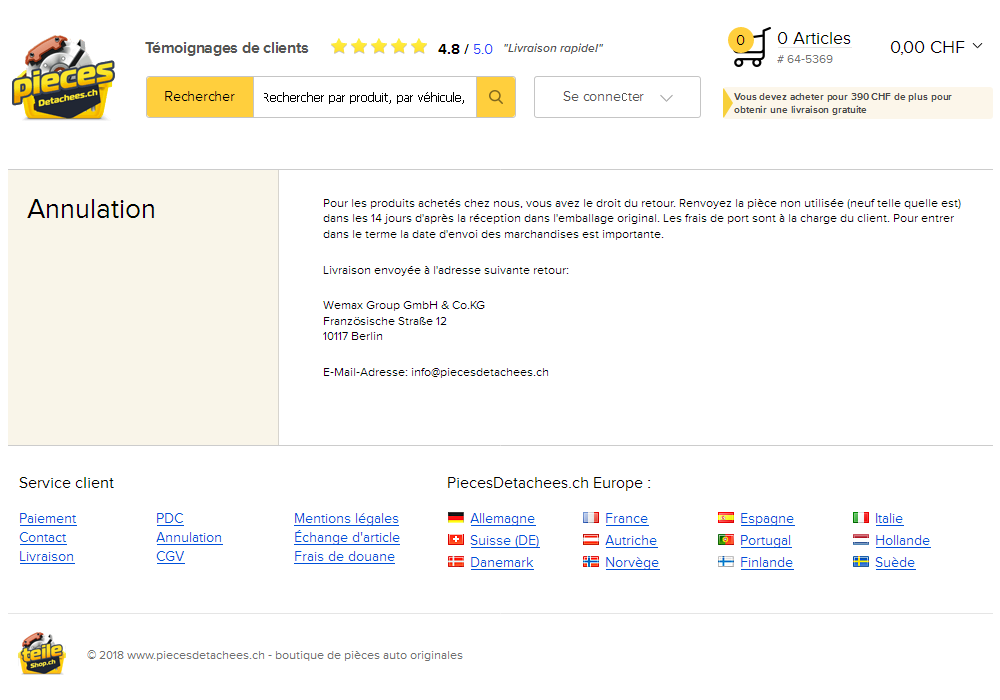Click the Suisse (DE) flag icon
1000x700 pixels.
456,540
